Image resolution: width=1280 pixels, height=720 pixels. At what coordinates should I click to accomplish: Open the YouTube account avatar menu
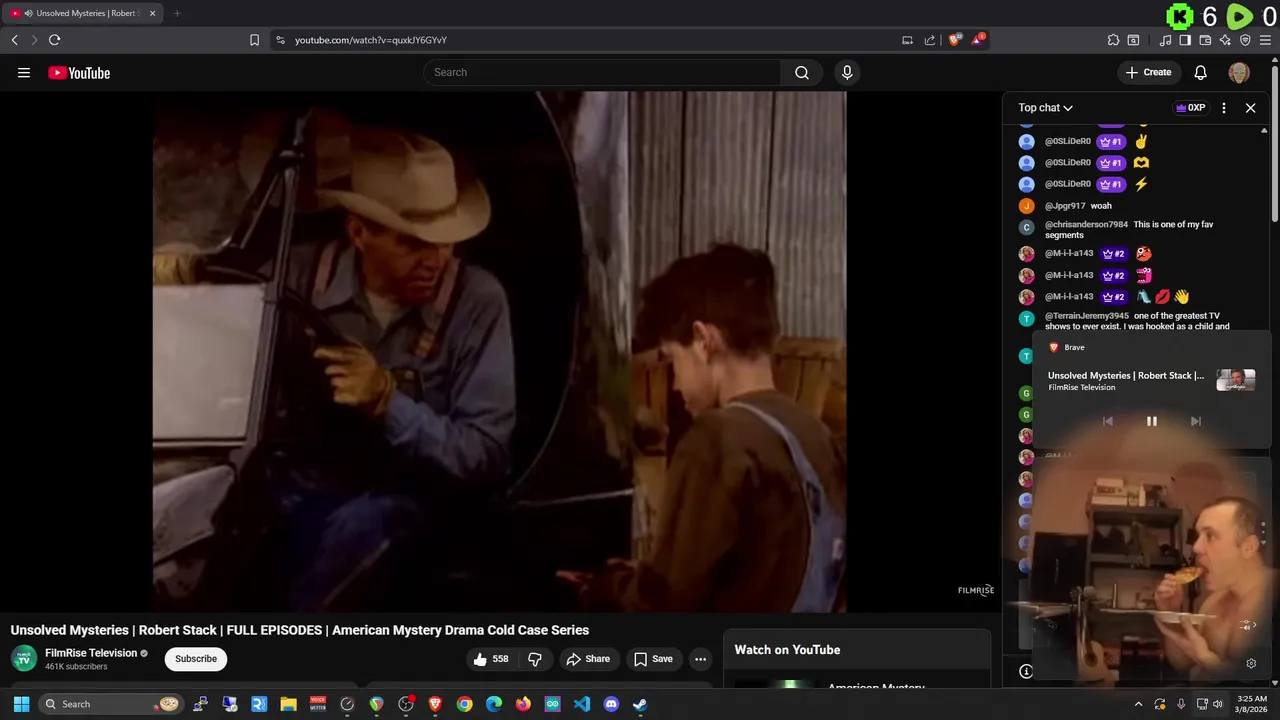pos(1239,73)
